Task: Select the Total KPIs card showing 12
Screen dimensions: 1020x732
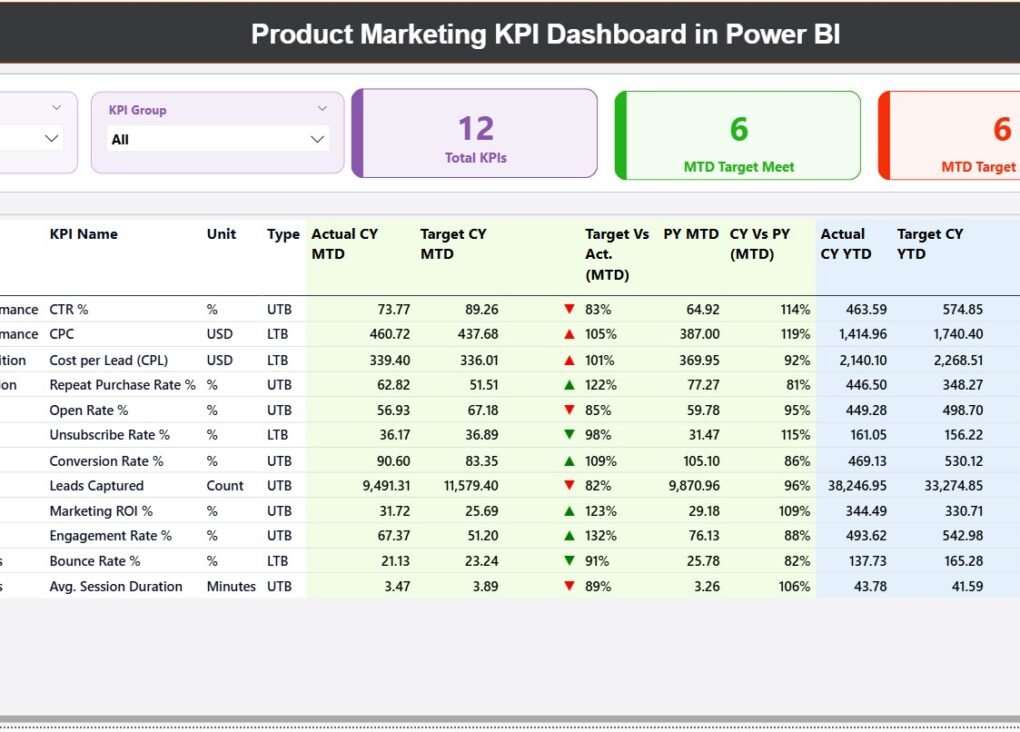Action: coord(475,133)
